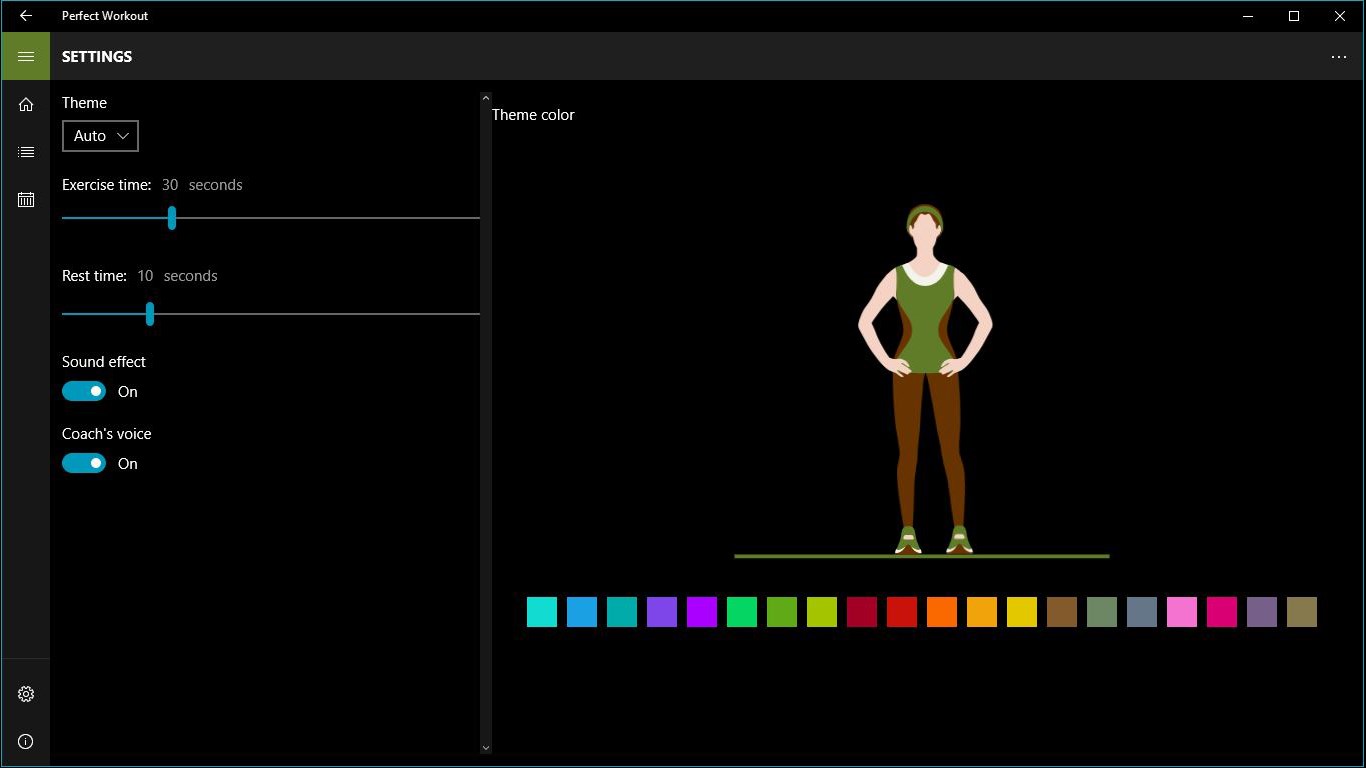This screenshot has height=768, width=1366.
Task: Click the Rest time slider handle
Action: [150, 314]
